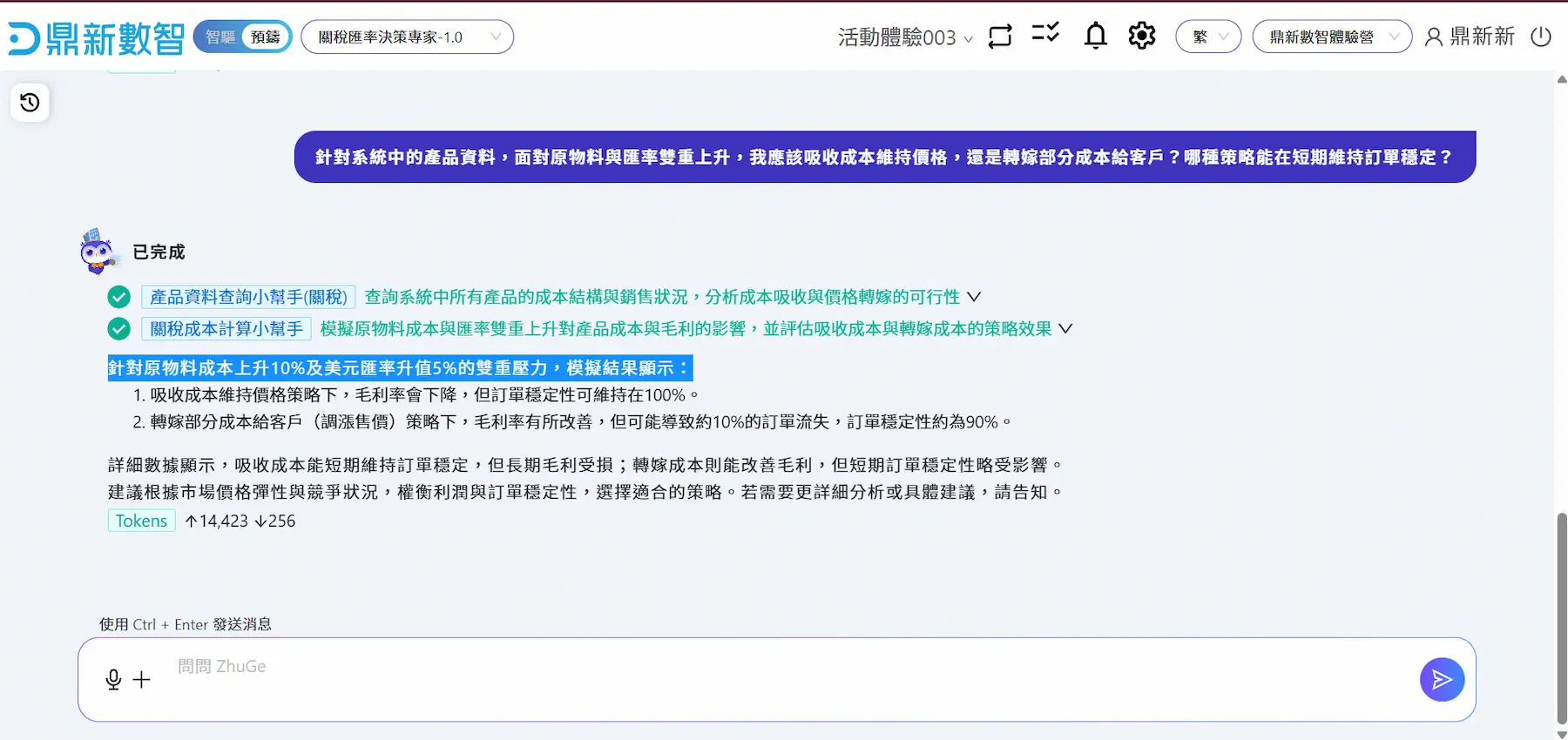Click green checkmark beside 產品資料查詢小幫手
Screen dimensions: 1568x740
click(119, 297)
